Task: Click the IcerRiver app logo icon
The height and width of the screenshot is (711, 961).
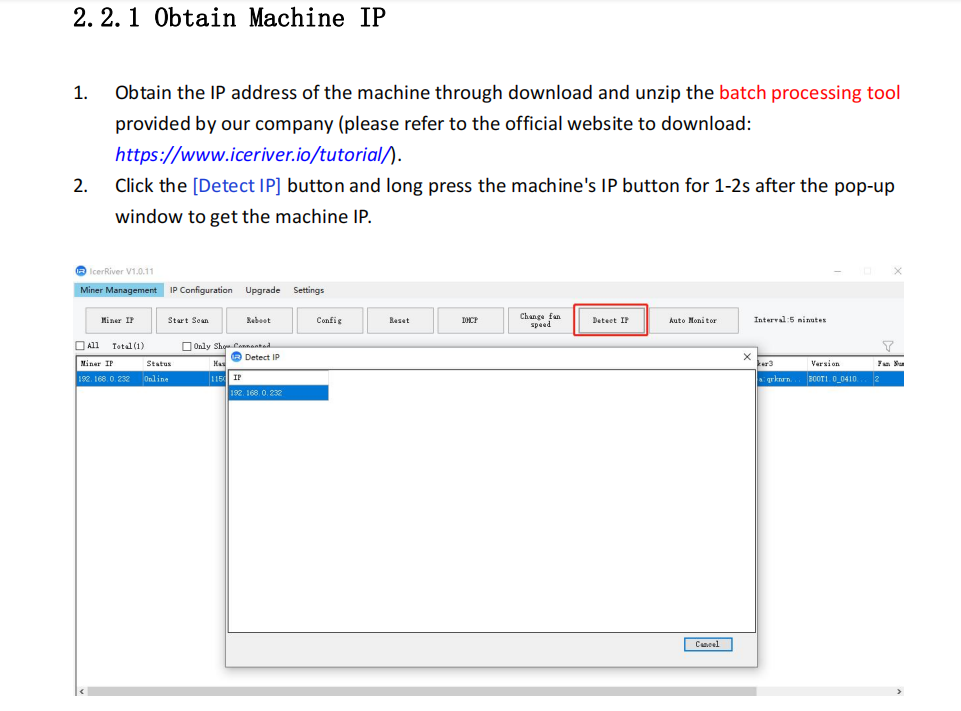Action: 81,271
